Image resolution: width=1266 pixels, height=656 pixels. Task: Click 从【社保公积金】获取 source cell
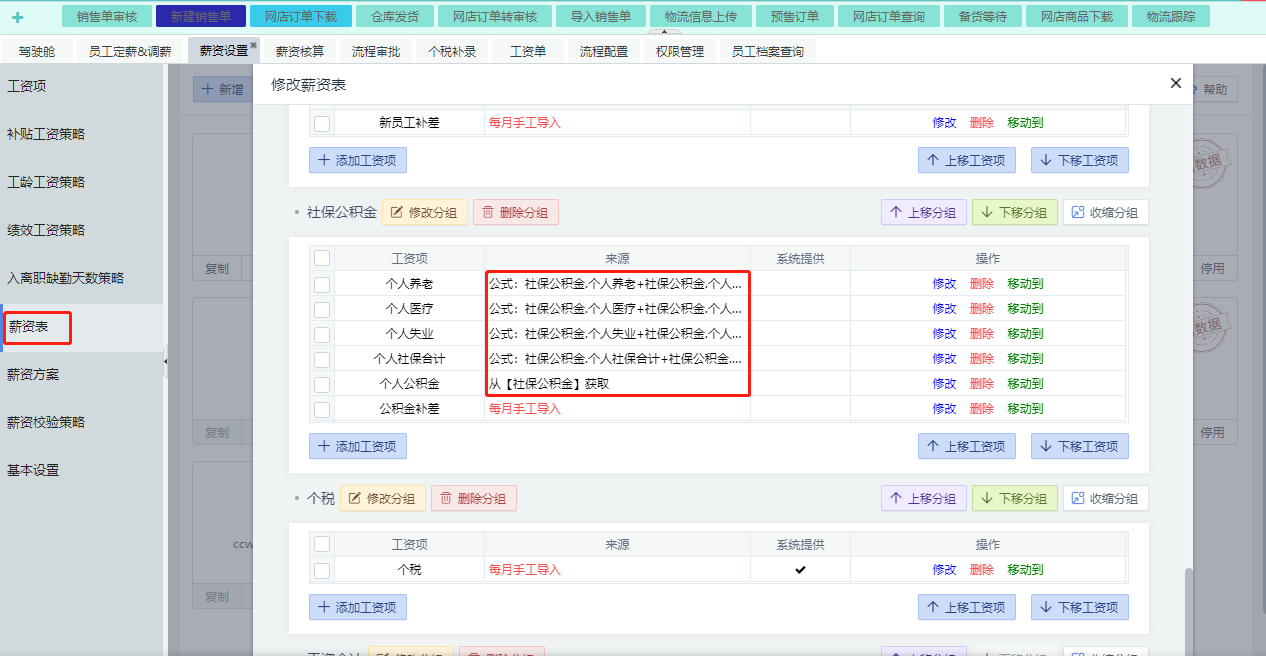point(617,384)
